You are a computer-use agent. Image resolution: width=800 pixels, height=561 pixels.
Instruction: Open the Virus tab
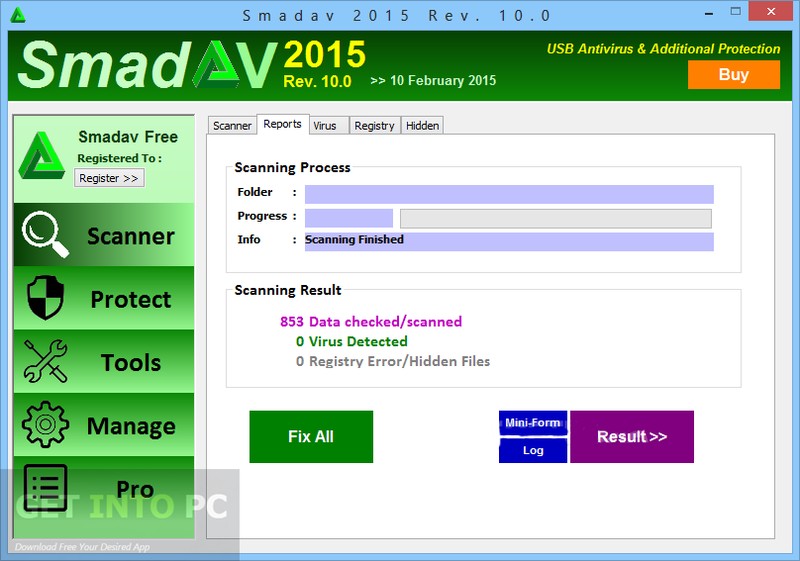[325, 126]
